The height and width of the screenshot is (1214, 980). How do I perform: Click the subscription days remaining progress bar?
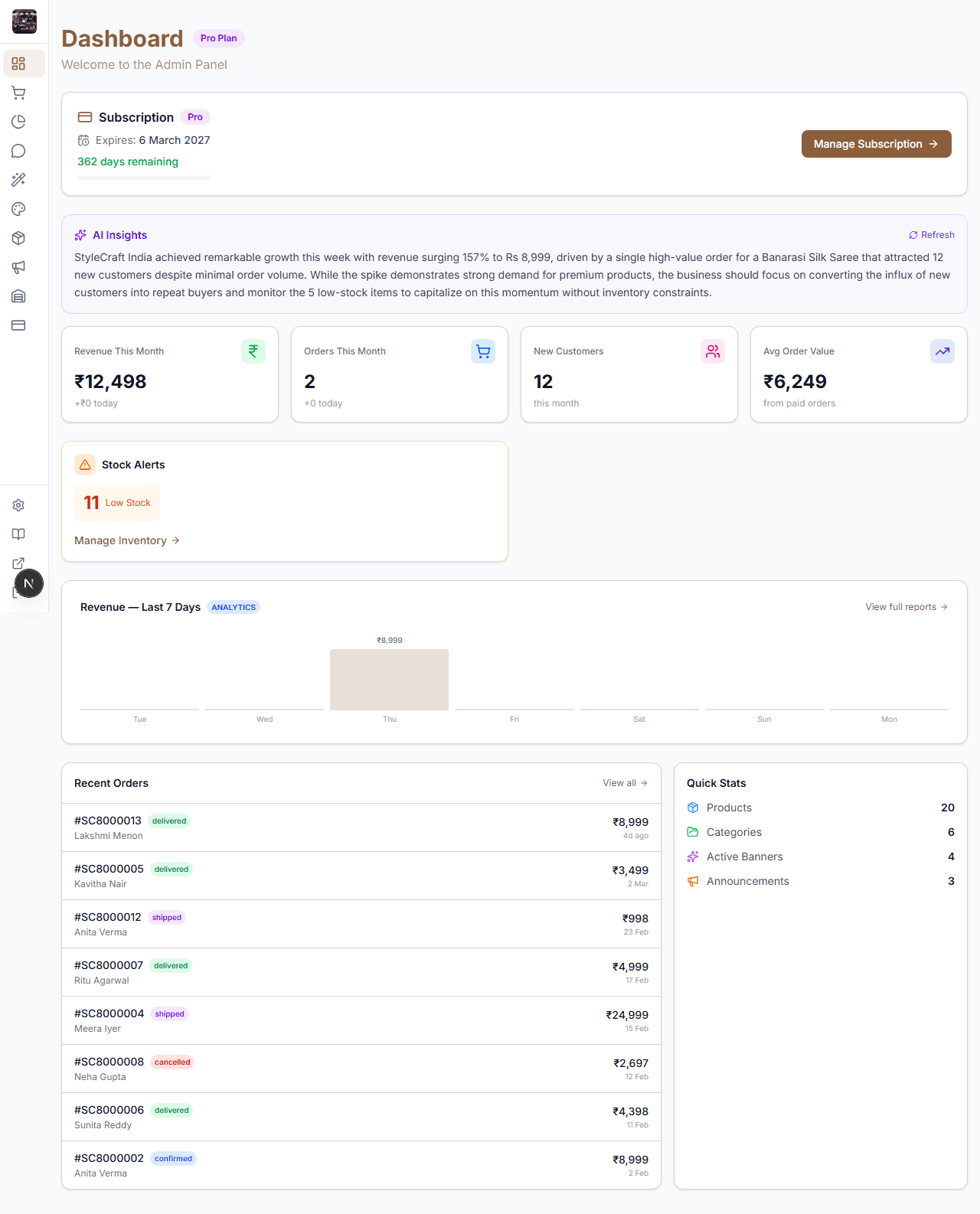(144, 178)
